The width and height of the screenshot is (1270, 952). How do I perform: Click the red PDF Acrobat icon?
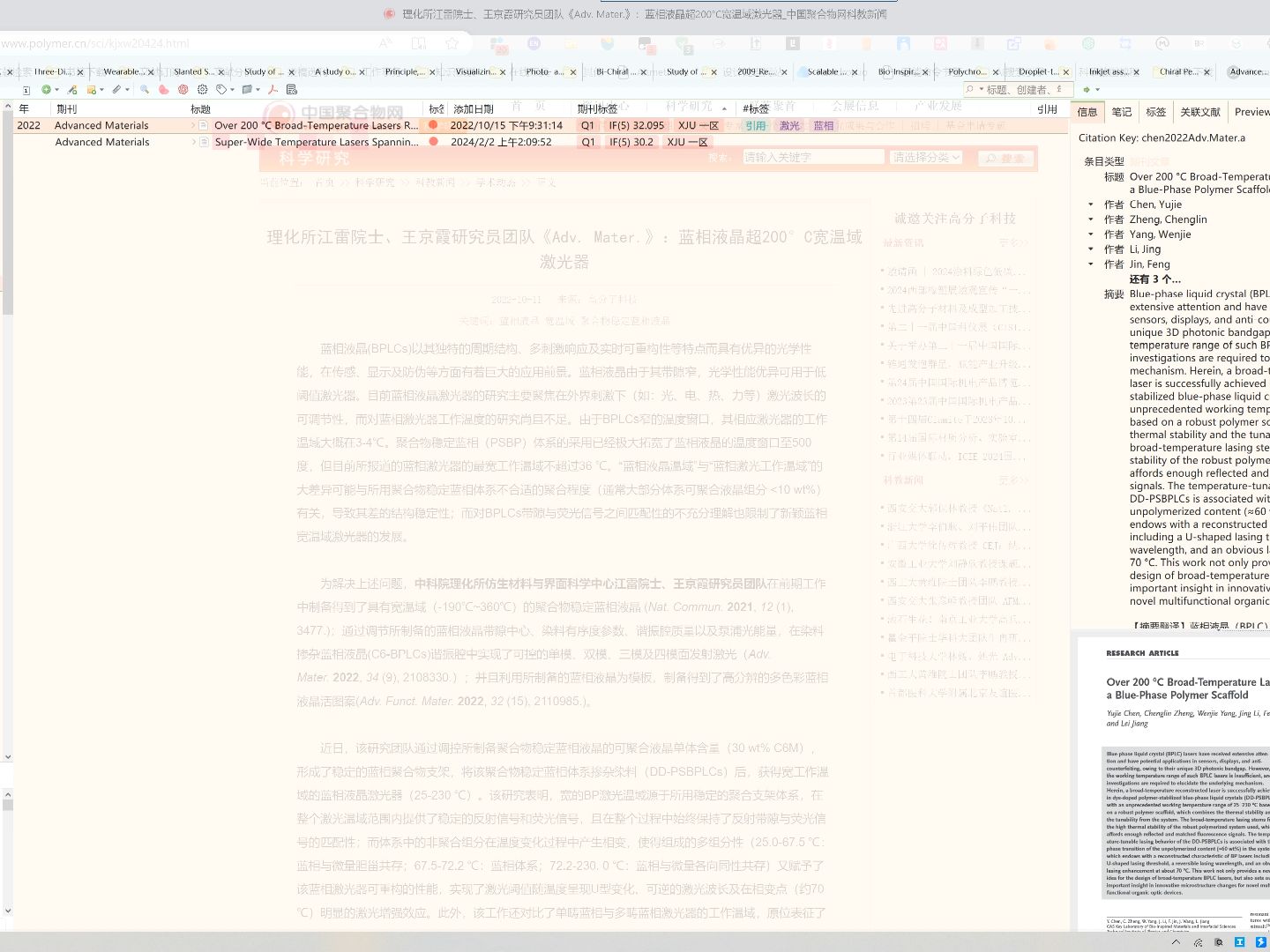click(273, 89)
